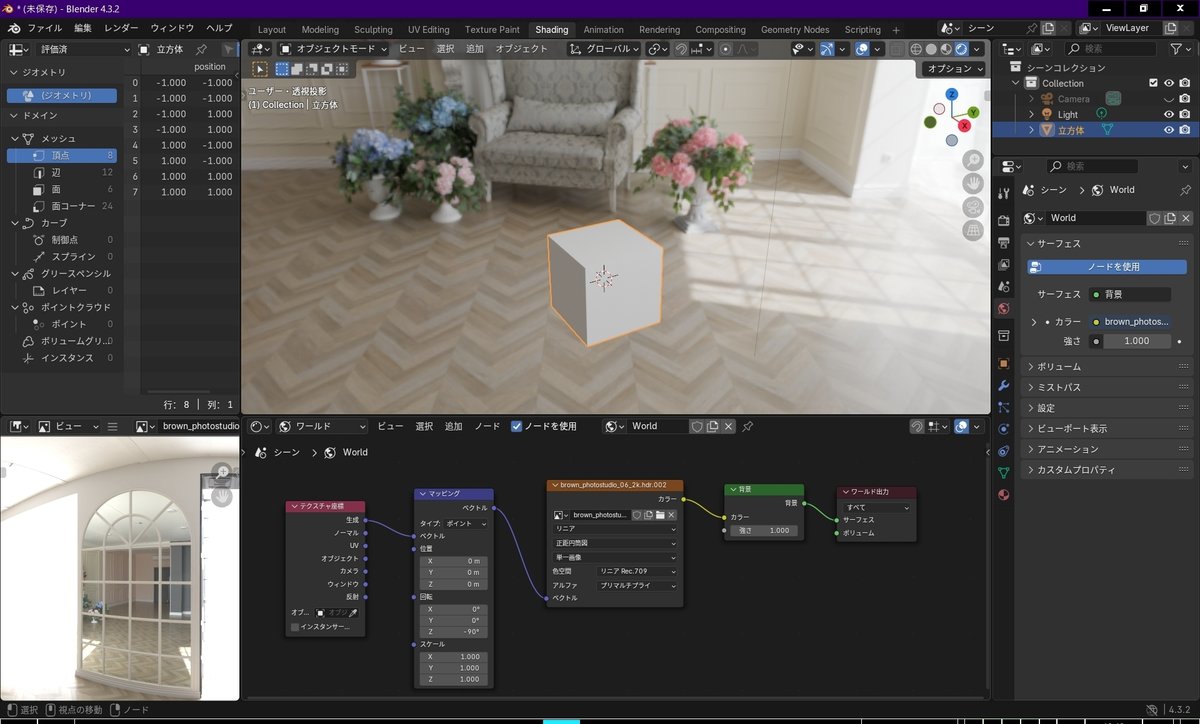The width and height of the screenshot is (1200, 724).
Task: Expand the 立方体 item in outliner
Action: pos(1030,130)
